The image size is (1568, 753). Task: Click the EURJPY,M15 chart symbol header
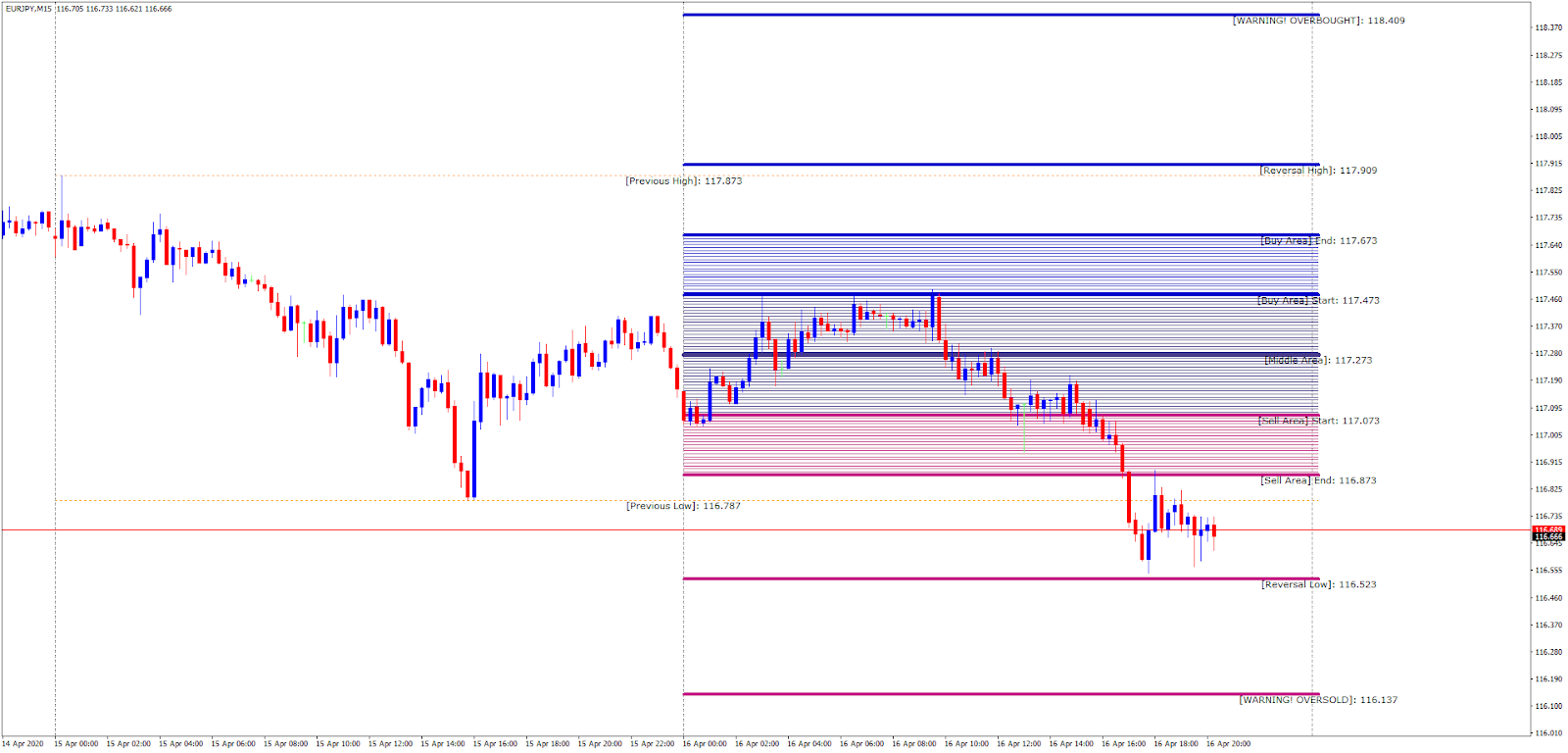[88, 9]
